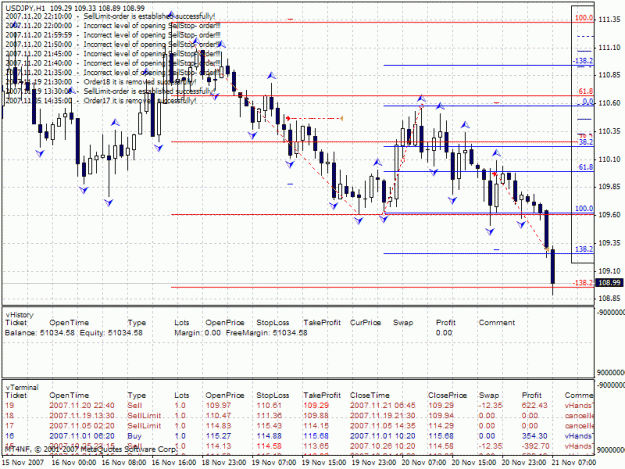
Task: Click the highlighted current price label 108.99
Action: coord(609,283)
